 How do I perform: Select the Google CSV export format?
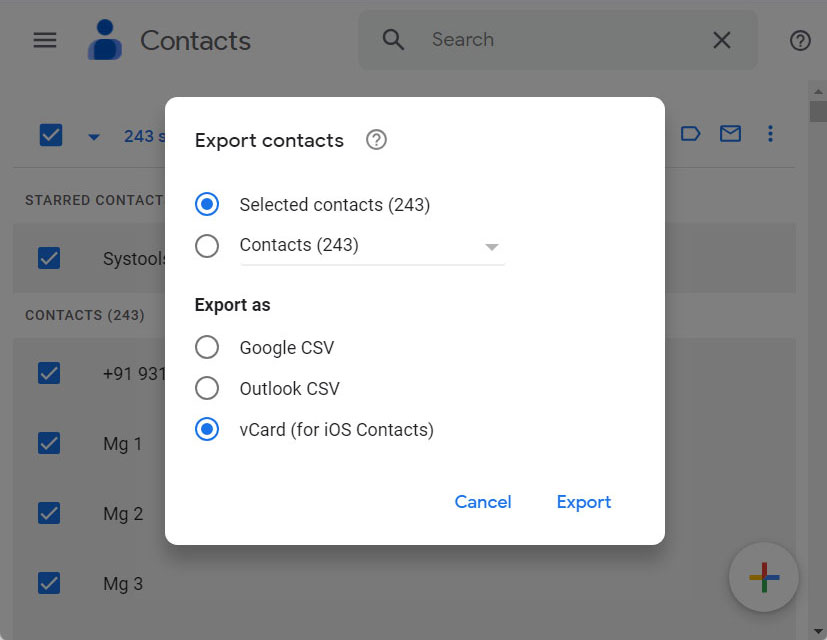click(207, 347)
